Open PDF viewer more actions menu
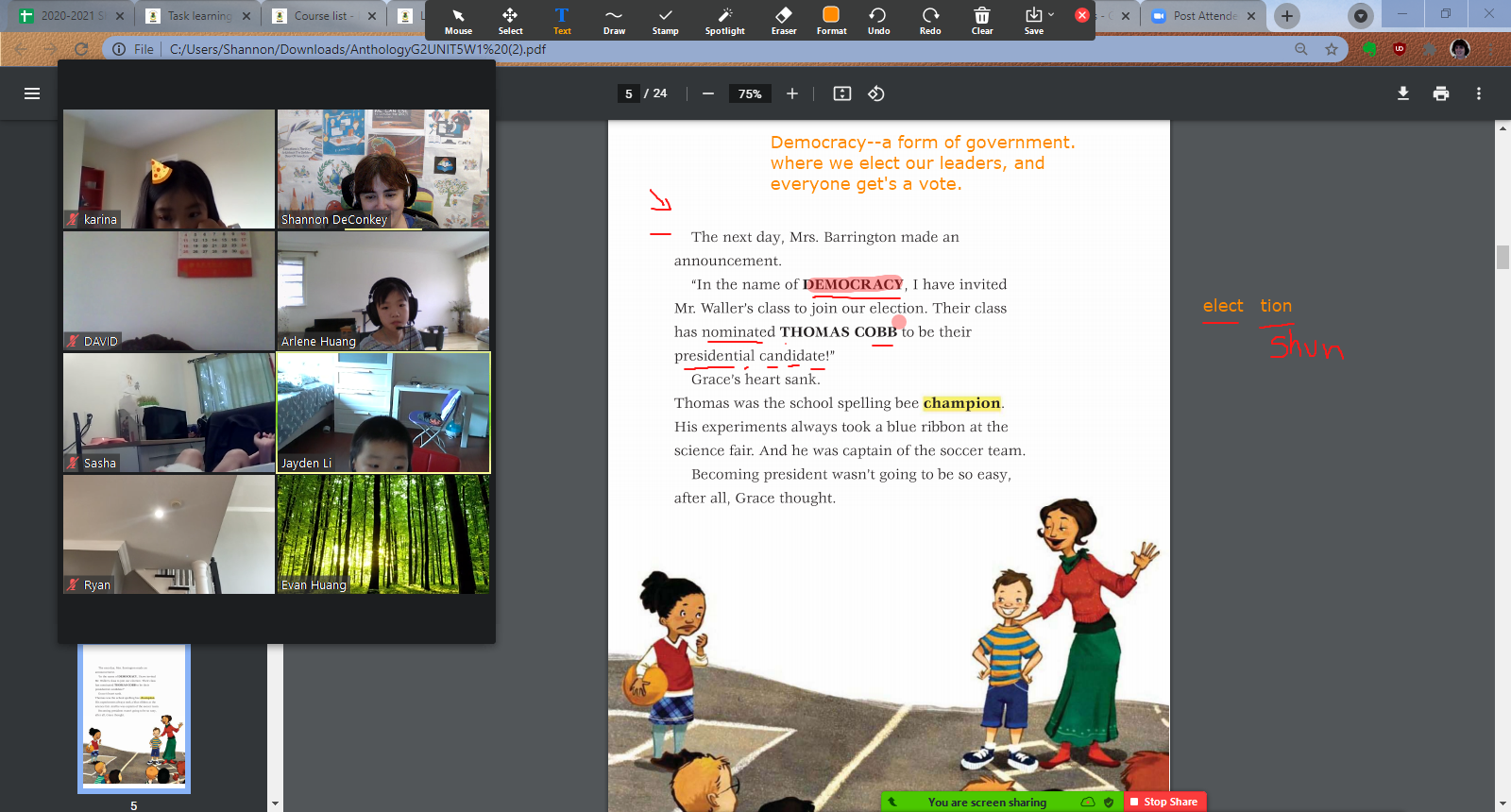The width and height of the screenshot is (1511, 812). coord(1479,93)
